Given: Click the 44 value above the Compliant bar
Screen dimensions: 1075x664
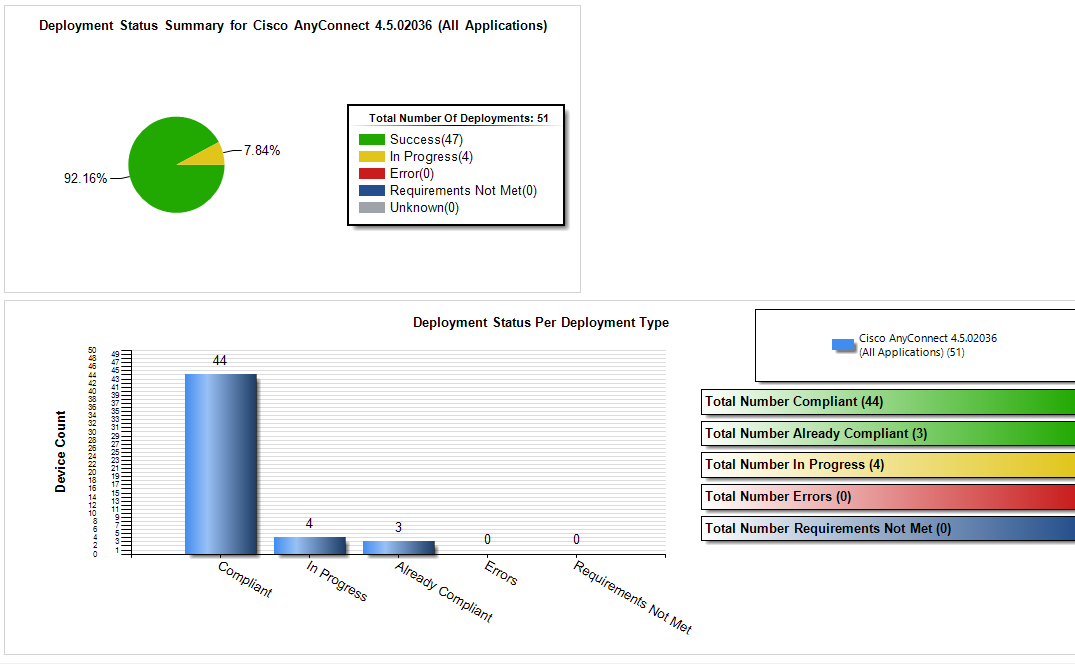Looking at the screenshot, I should (219, 360).
